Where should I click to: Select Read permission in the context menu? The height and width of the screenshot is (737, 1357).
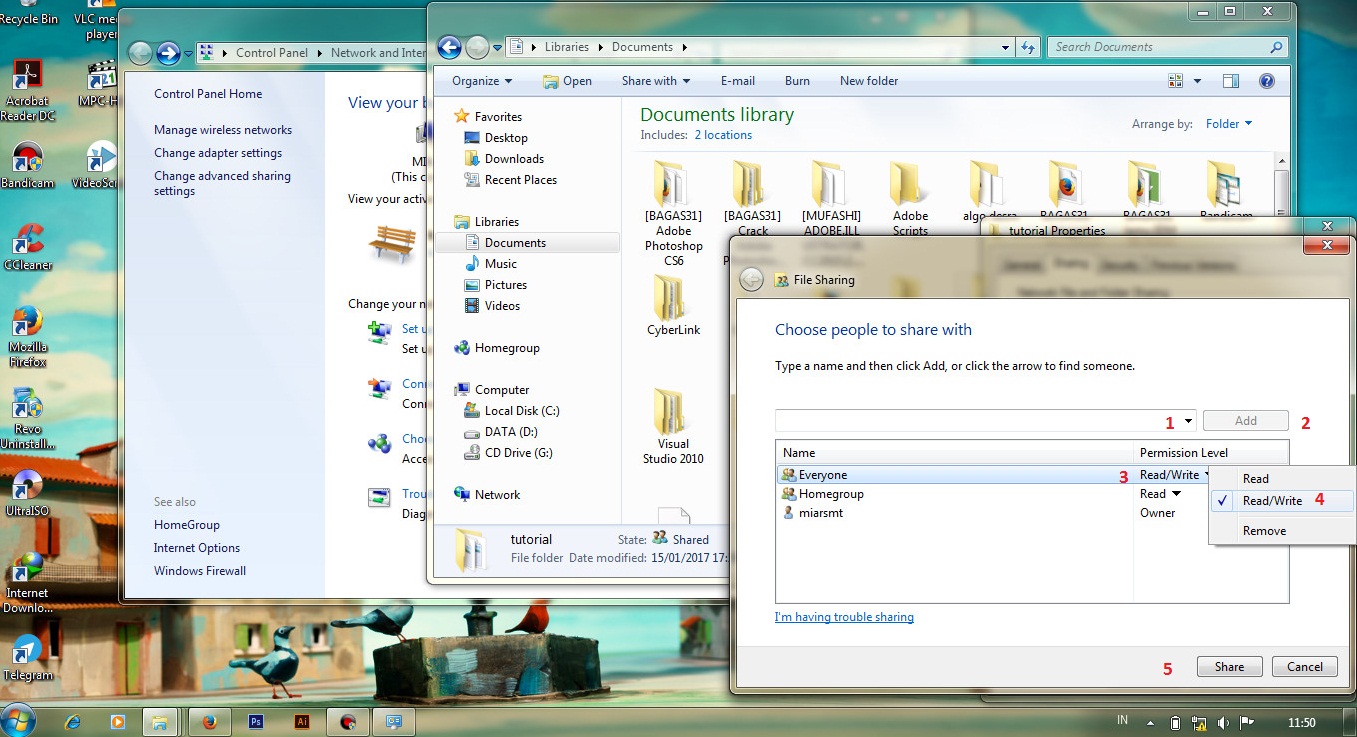[x=1255, y=479]
